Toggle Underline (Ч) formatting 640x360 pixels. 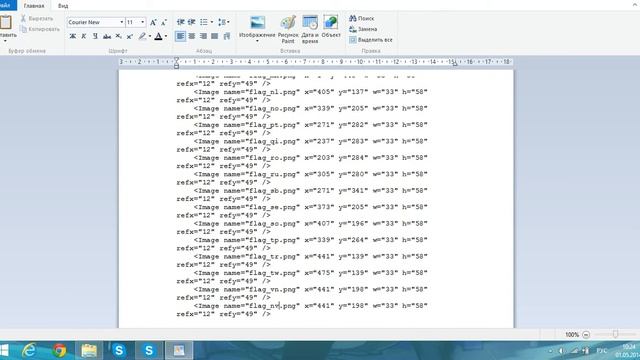(x=95, y=36)
